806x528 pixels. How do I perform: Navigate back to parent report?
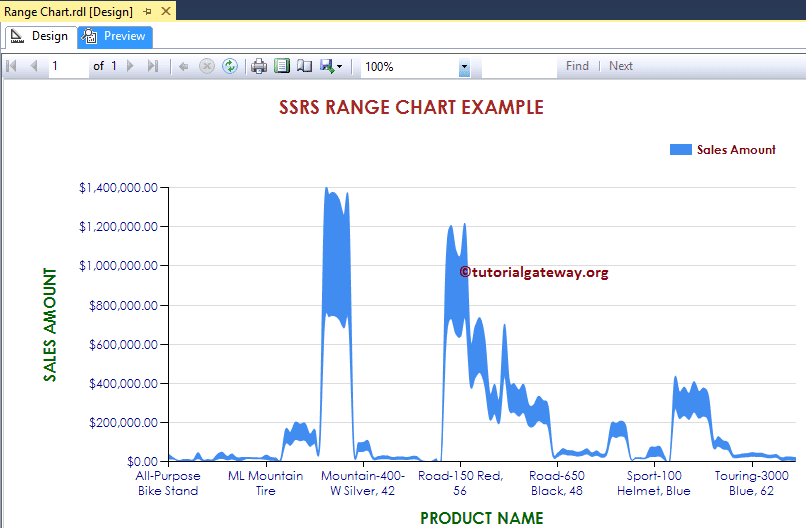[184, 66]
